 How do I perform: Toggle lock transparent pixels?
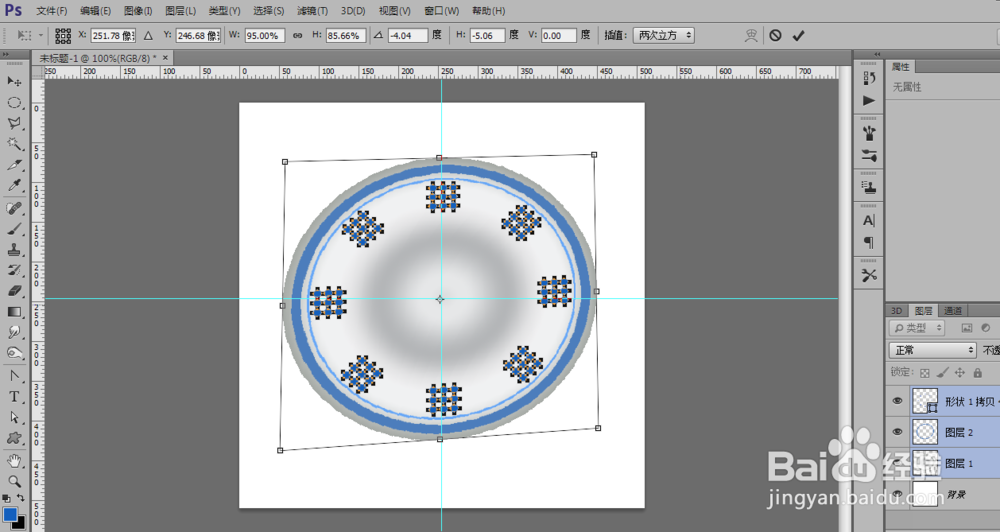tap(925, 373)
